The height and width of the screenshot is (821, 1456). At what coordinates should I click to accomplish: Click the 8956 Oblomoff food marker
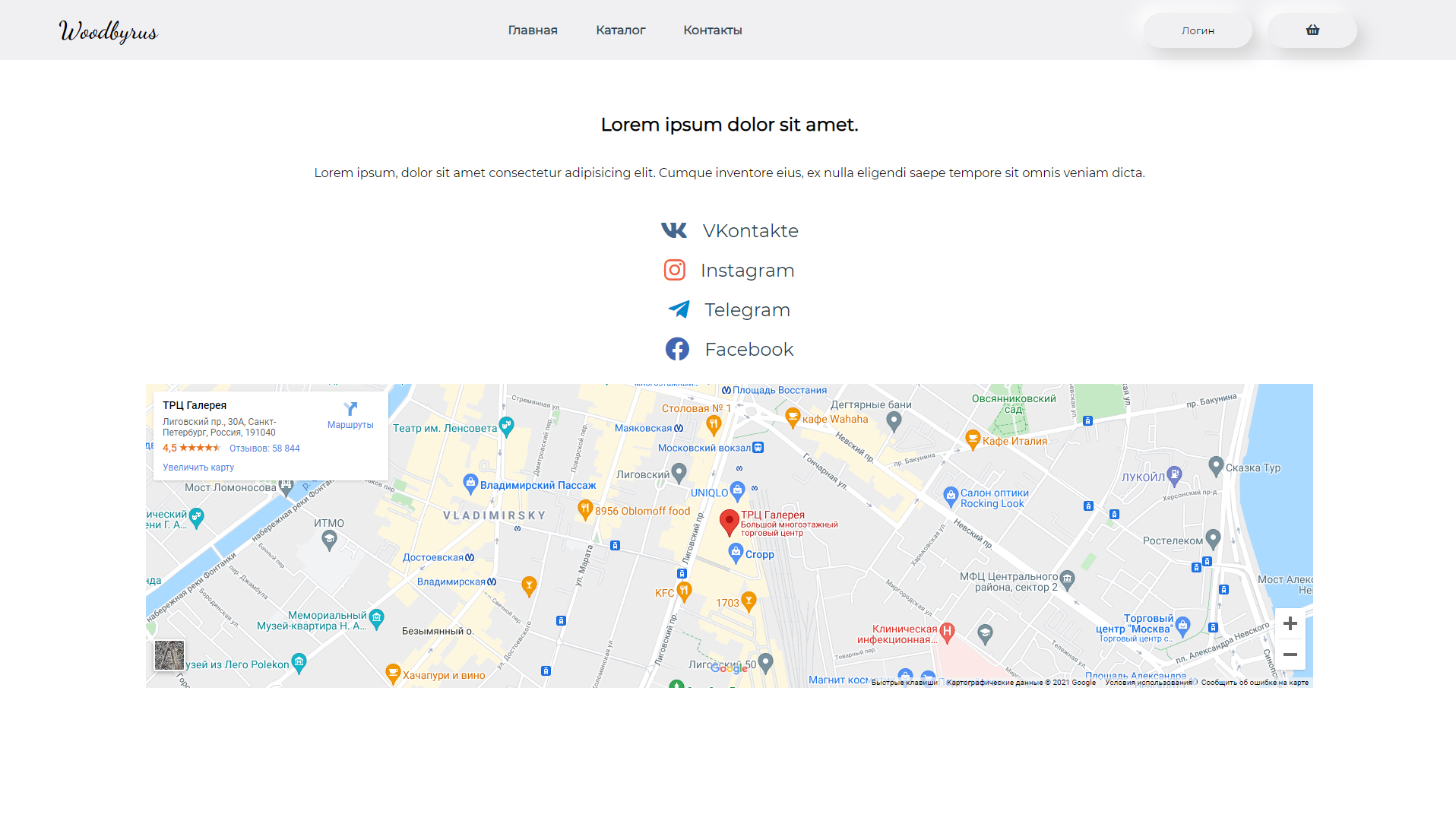click(x=585, y=509)
